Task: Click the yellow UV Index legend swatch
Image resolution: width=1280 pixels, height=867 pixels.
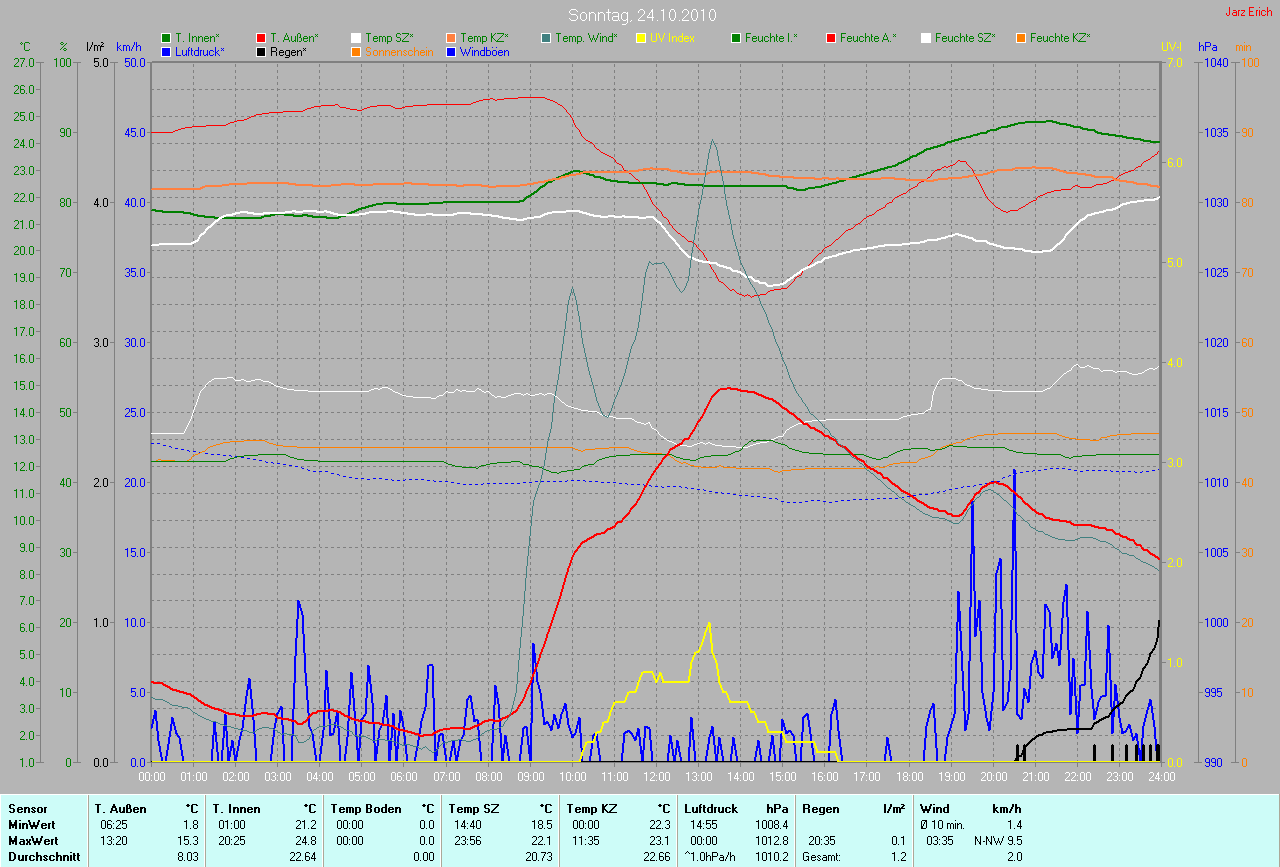Action: [641, 38]
